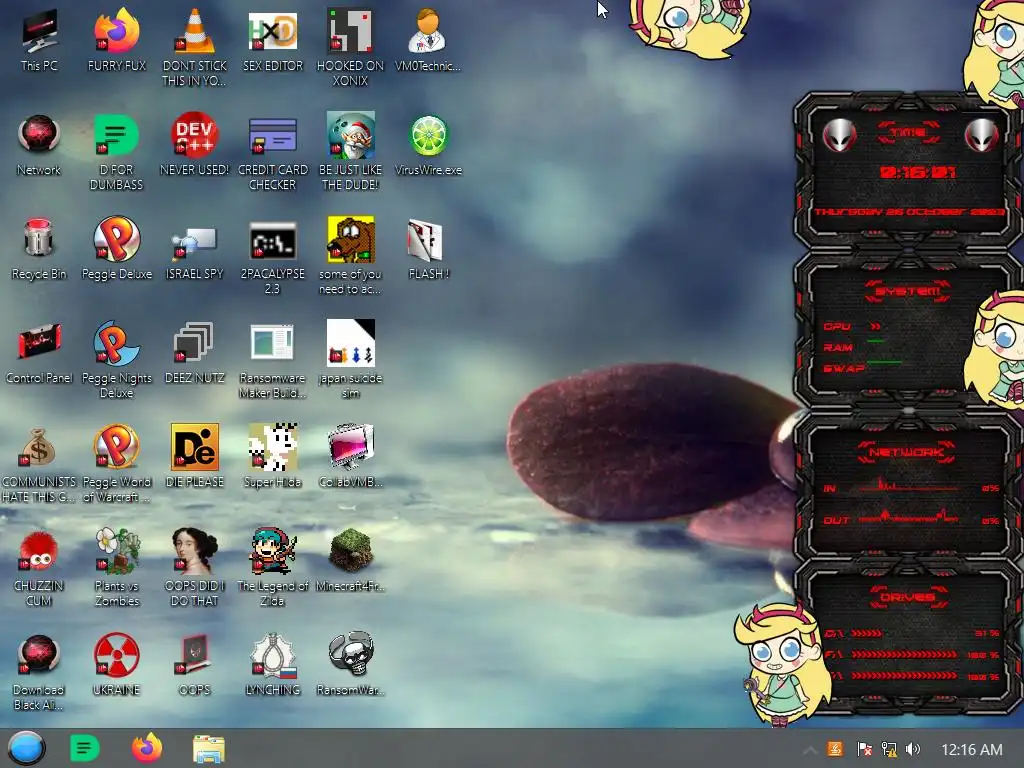Click the left alien head in TIME widget
Image resolution: width=1024 pixels, height=768 pixels.
click(x=839, y=135)
